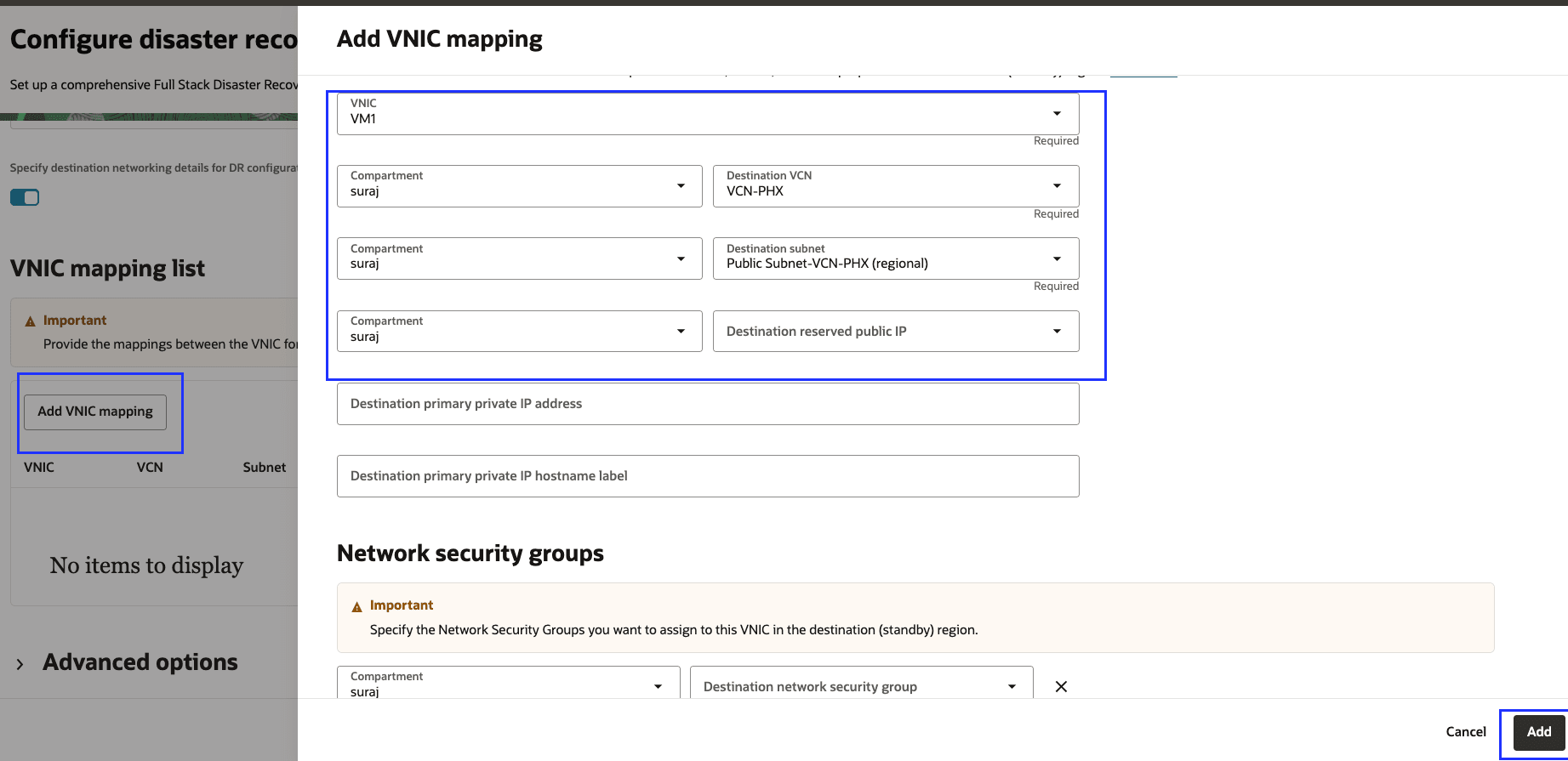Image resolution: width=1568 pixels, height=761 pixels.
Task: Click the No items to display text
Action: pyautogui.click(x=147, y=565)
